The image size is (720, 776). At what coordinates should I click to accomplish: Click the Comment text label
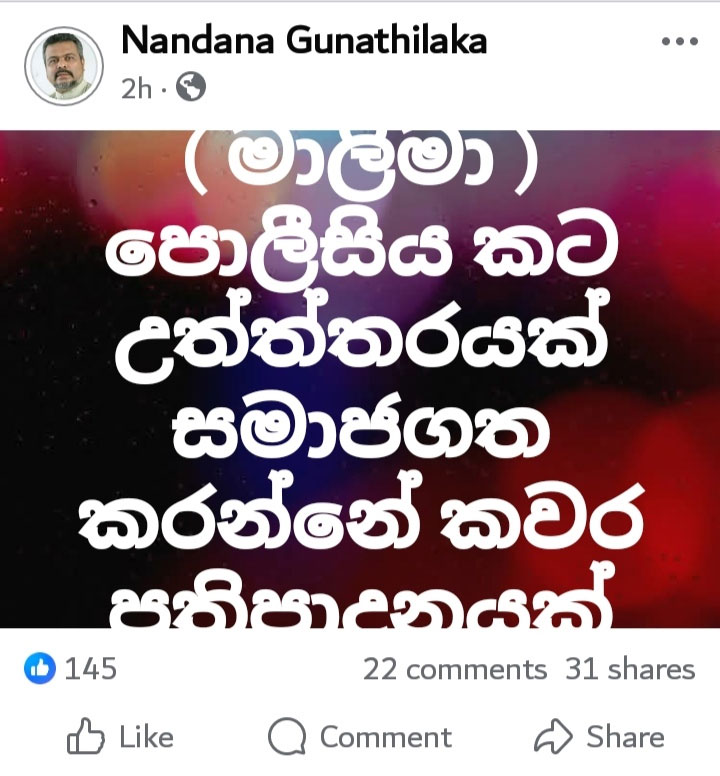(386, 737)
